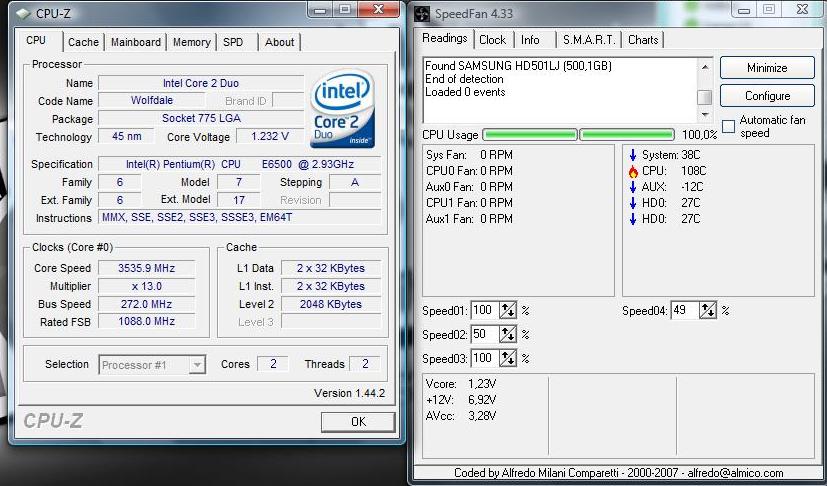The height and width of the screenshot is (486, 827).
Task: Open the Charts tab in SpeedFan
Action: click(643, 40)
